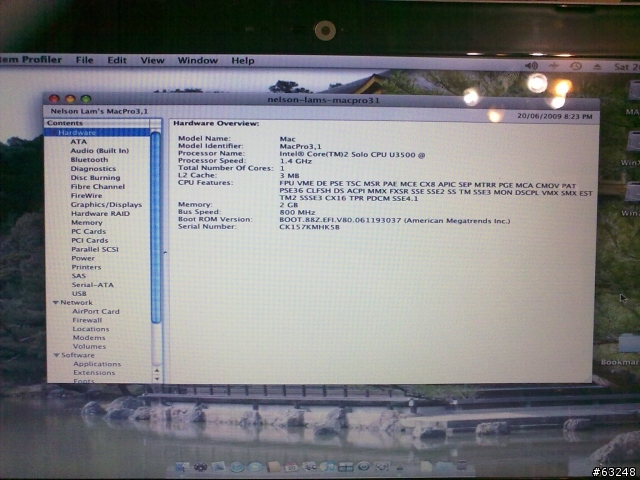Open Safari compass icon in the Dock
This screenshot has width=640, height=480.
pyautogui.click(x=237, y=467)
